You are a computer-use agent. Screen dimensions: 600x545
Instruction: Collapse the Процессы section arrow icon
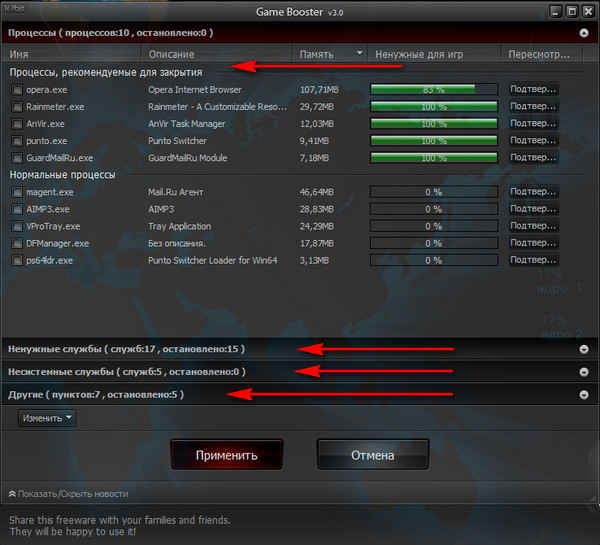pos(583,32)
